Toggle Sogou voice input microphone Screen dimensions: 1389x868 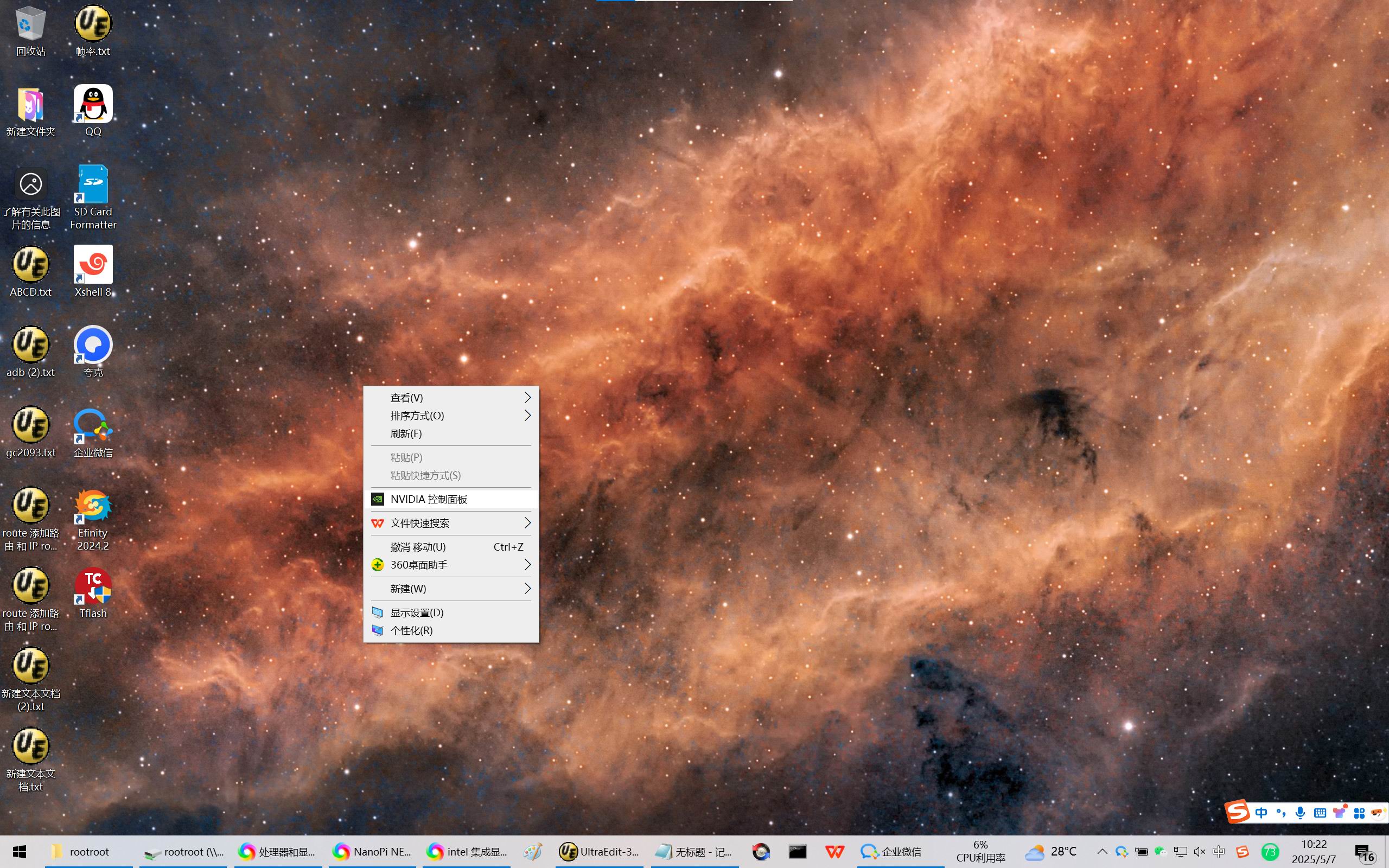tap(1301, 812)
